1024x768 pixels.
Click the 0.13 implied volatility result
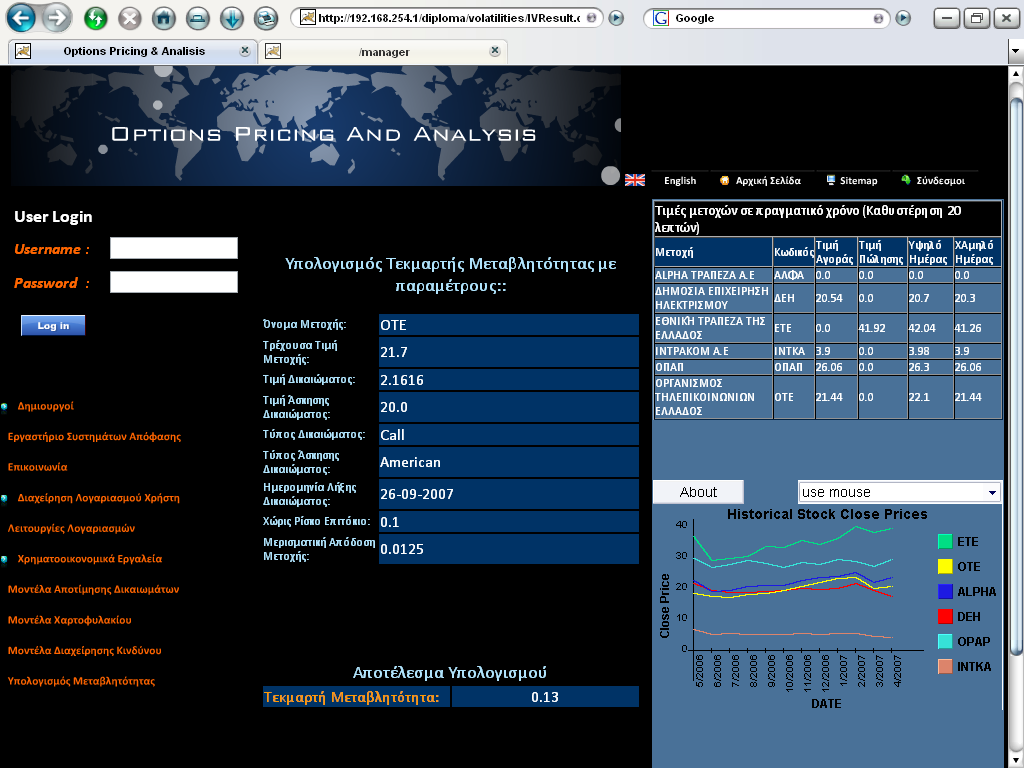(x=545, y=697)
